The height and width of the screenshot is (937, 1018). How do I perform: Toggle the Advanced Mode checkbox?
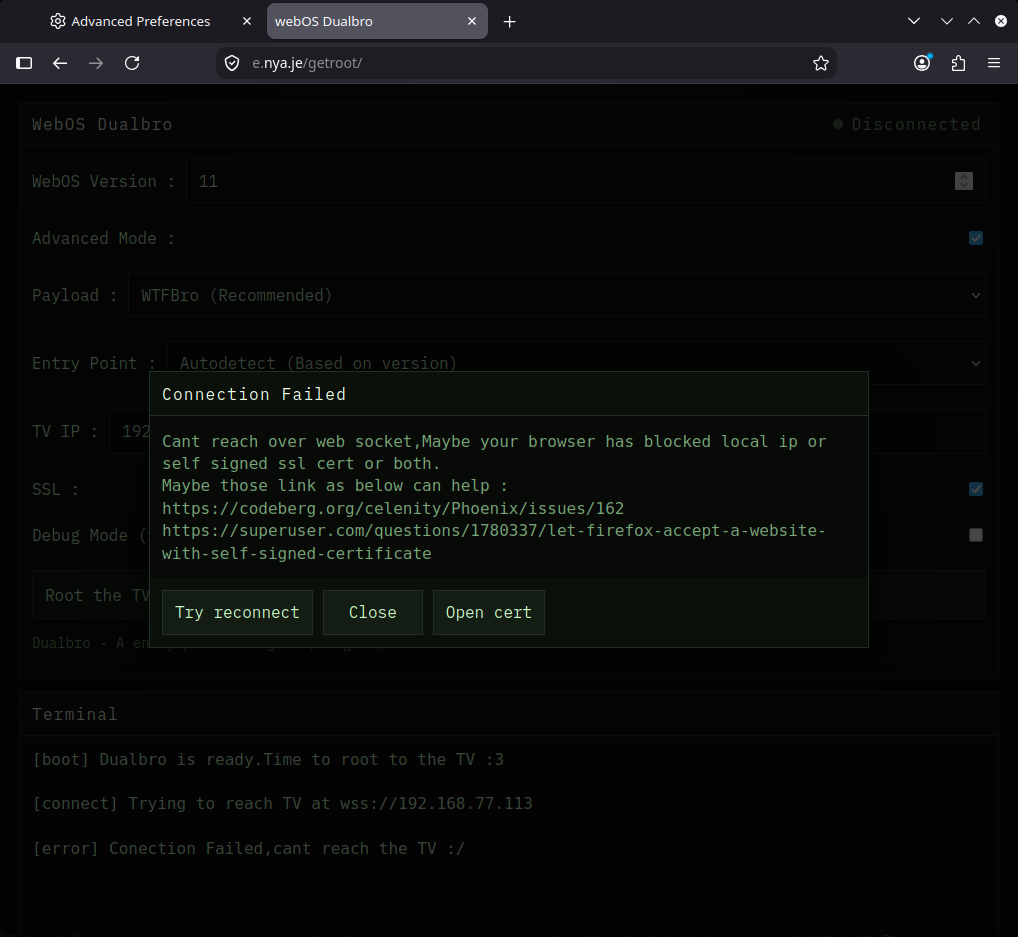tap(976, 238)
